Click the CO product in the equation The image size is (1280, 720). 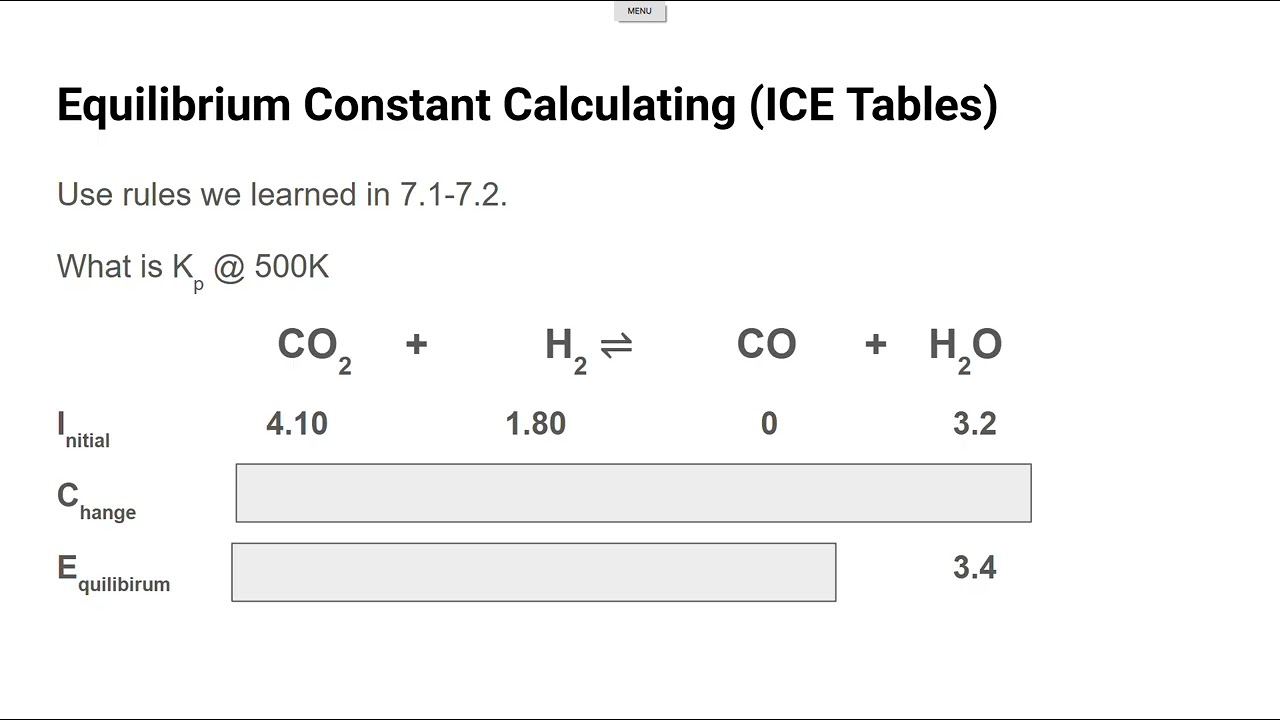click(x=766, y=344)
